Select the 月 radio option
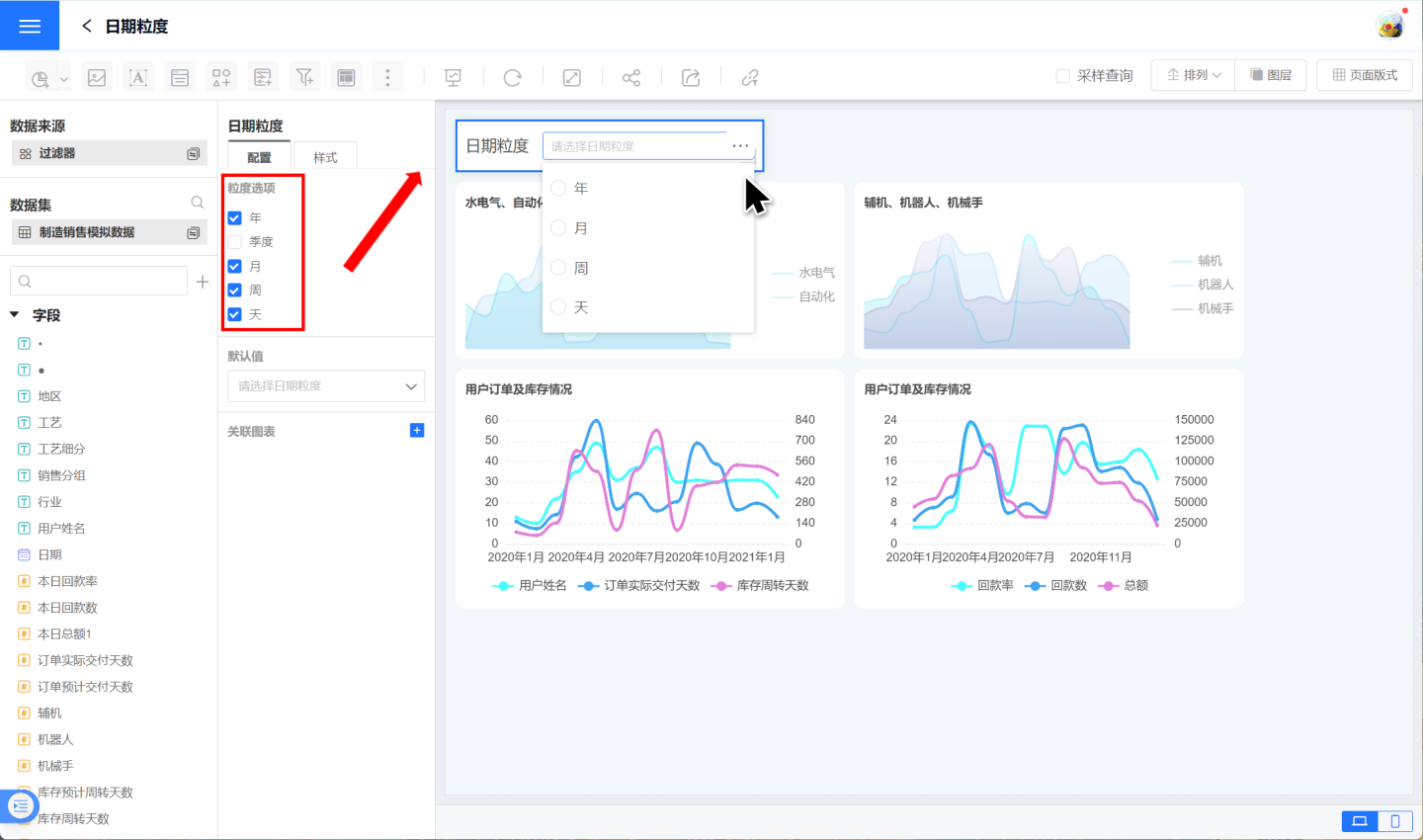 point(558,228)
